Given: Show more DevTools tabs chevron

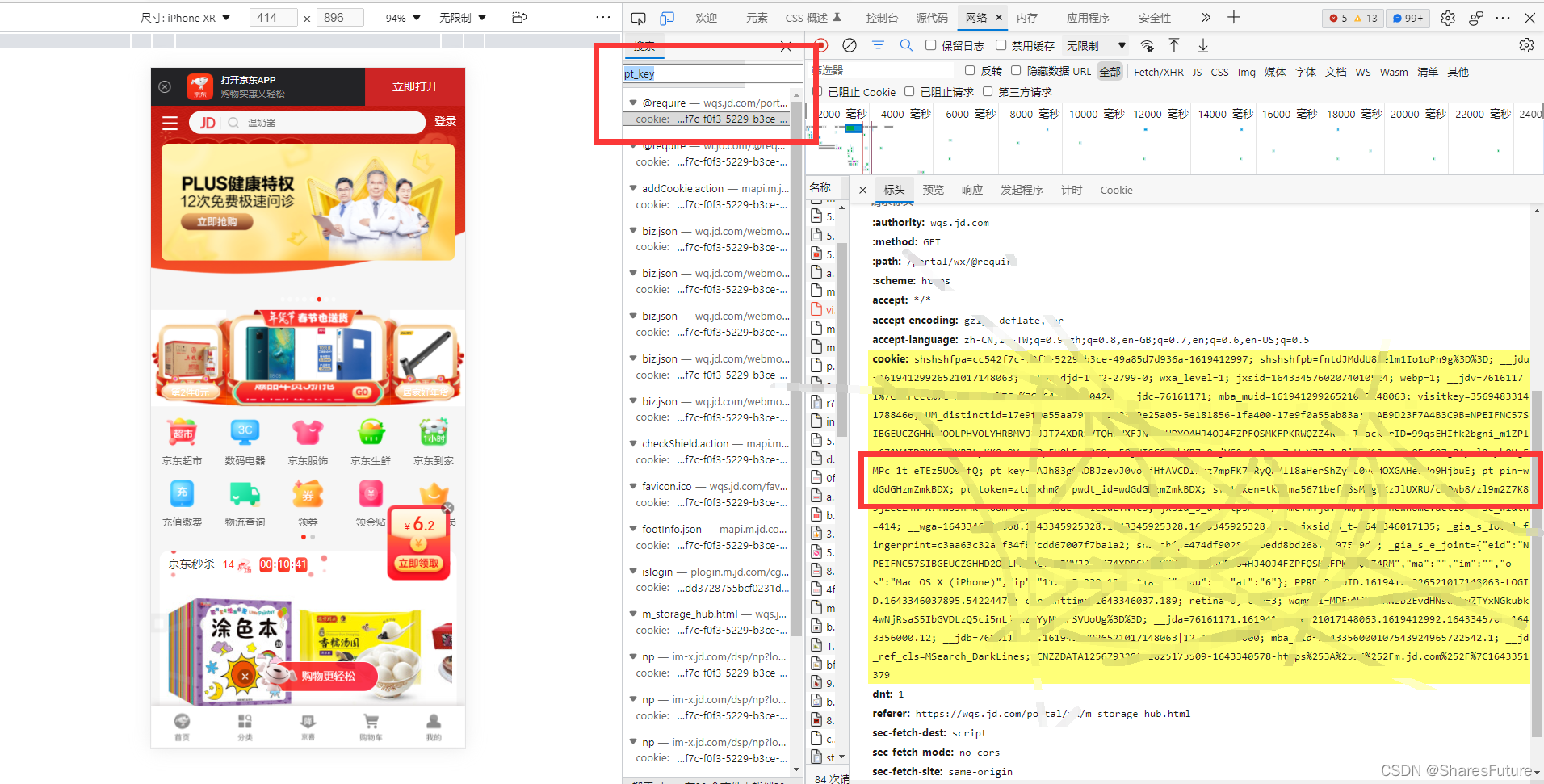Looking at the screenshot, I should pos(1206,18).
